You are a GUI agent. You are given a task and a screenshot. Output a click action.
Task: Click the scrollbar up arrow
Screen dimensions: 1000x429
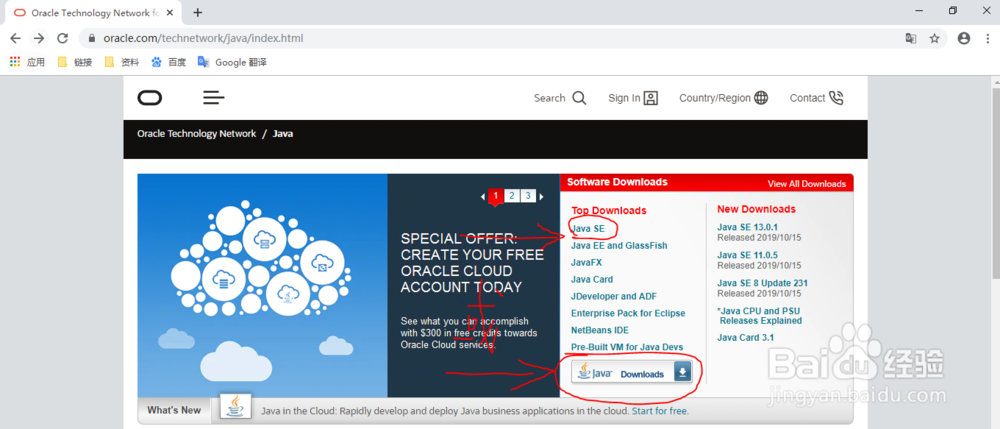(x=994, y=82)
